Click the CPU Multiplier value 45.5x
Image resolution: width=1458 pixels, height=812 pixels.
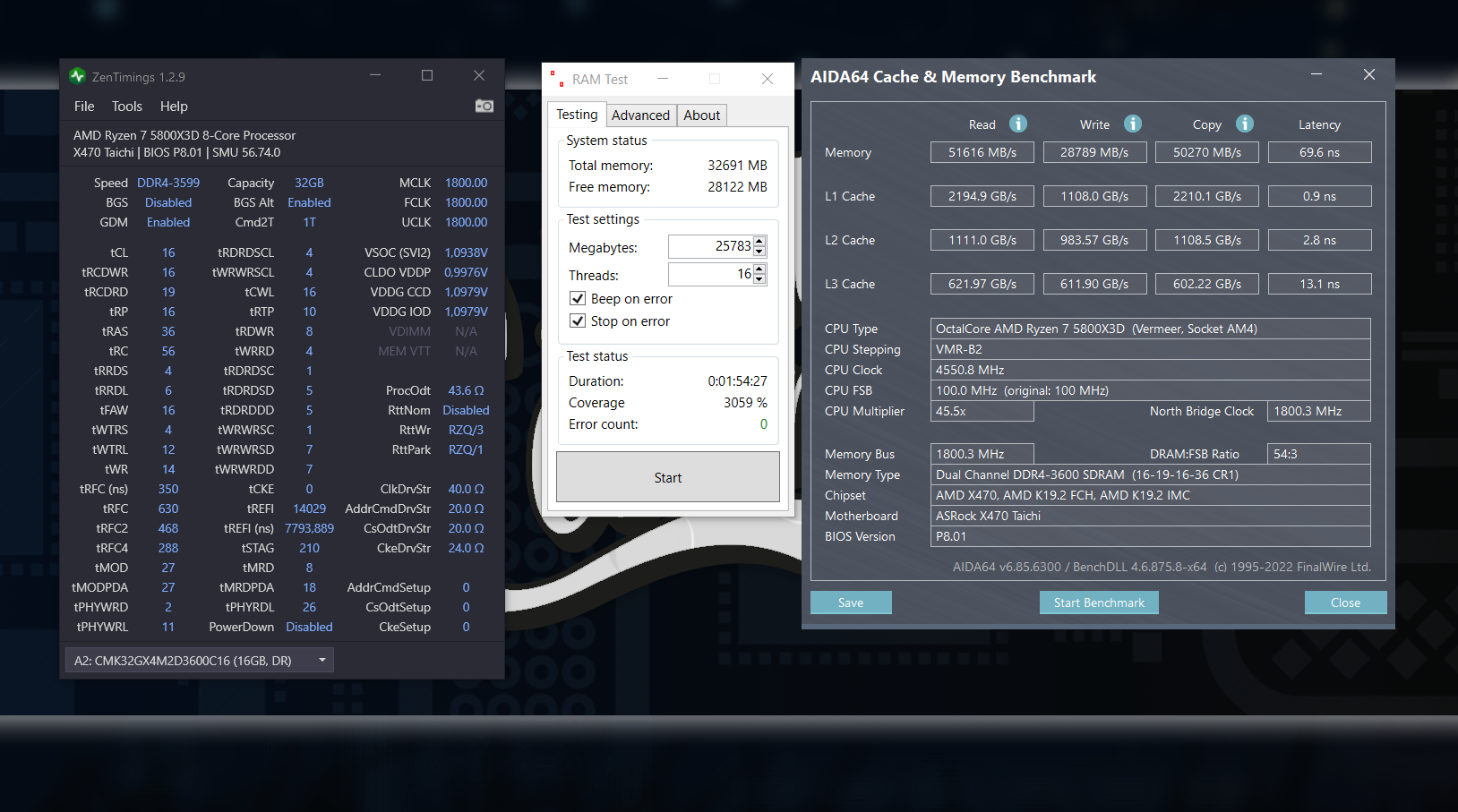click(x=982, y=411)
